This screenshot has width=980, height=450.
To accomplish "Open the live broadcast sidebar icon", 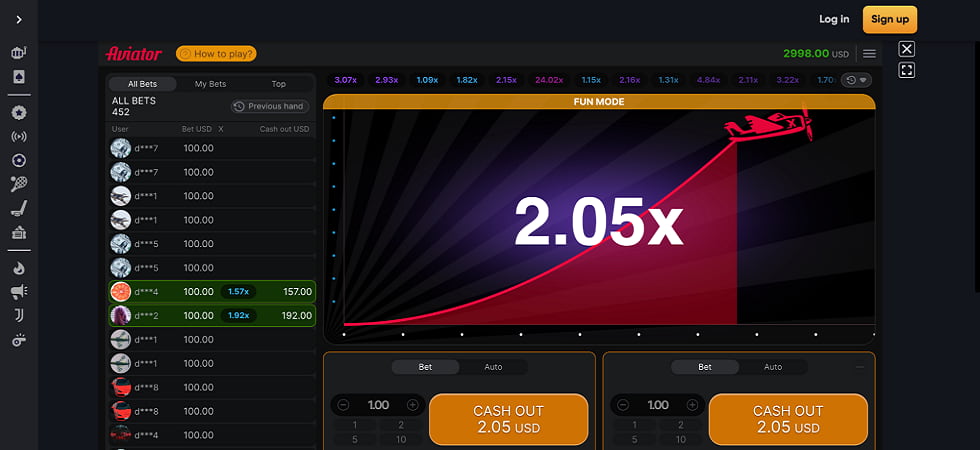I will coord(19,137).
